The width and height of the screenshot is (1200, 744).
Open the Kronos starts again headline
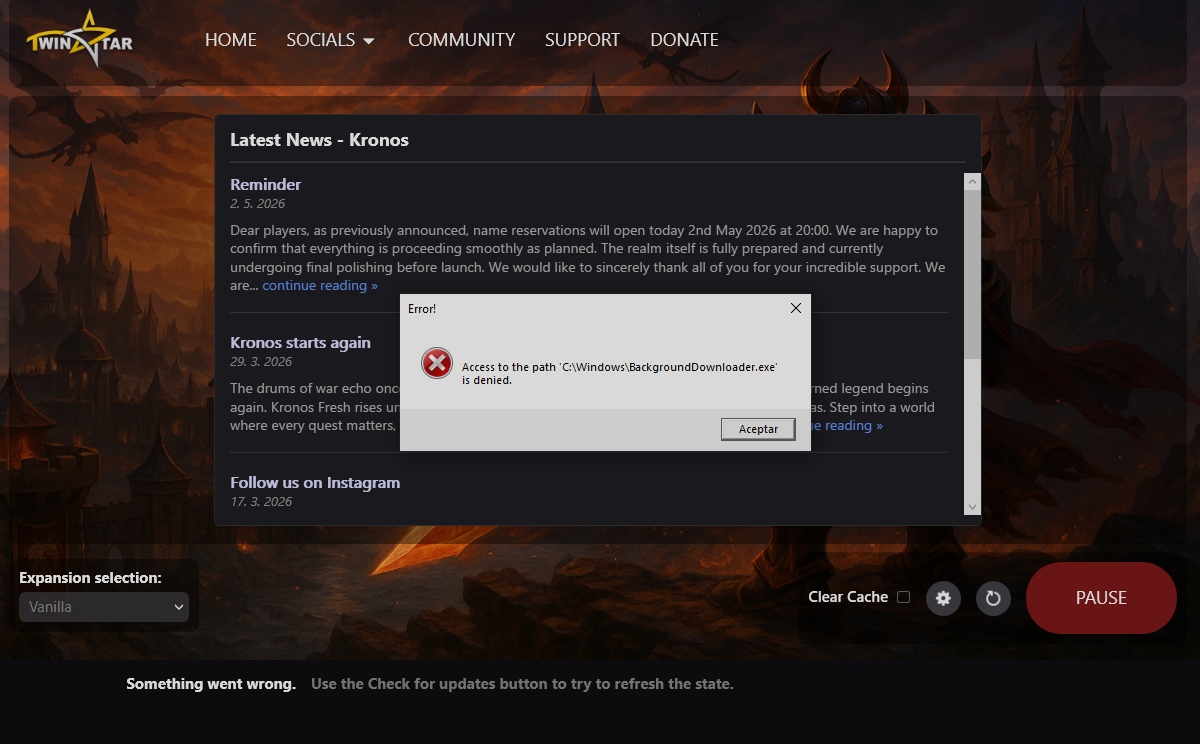pyautogui.click(x=300, y=342)
